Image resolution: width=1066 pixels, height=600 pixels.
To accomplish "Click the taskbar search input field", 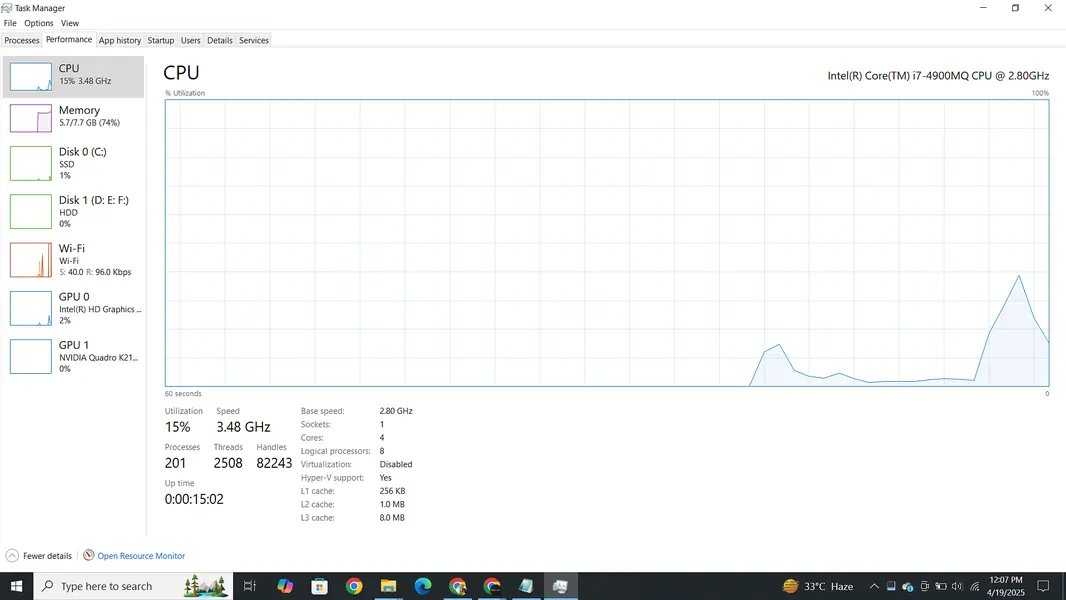I will pos(120,586).
